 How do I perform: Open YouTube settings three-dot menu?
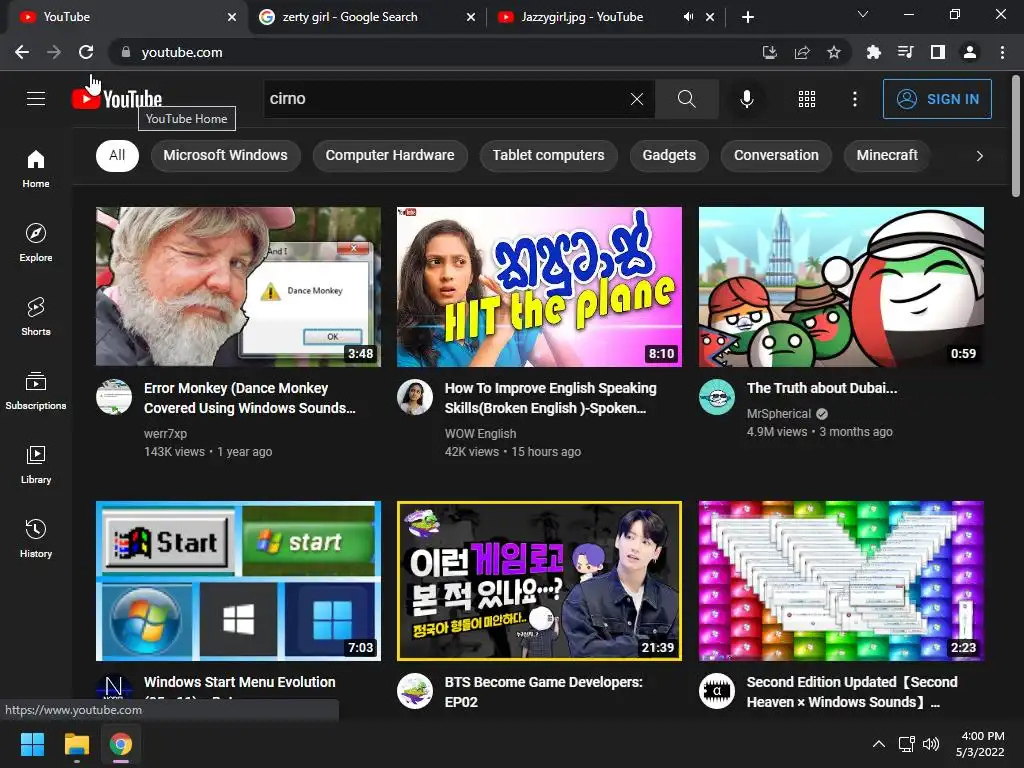[854, 99]
